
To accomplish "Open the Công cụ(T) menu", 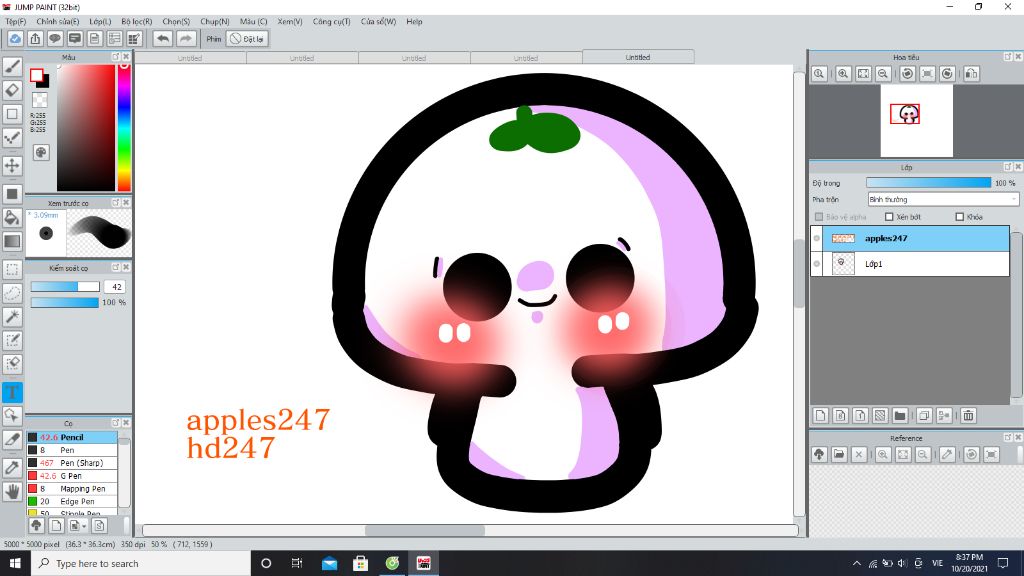I will pyautogui.click(x=331, y=22).
